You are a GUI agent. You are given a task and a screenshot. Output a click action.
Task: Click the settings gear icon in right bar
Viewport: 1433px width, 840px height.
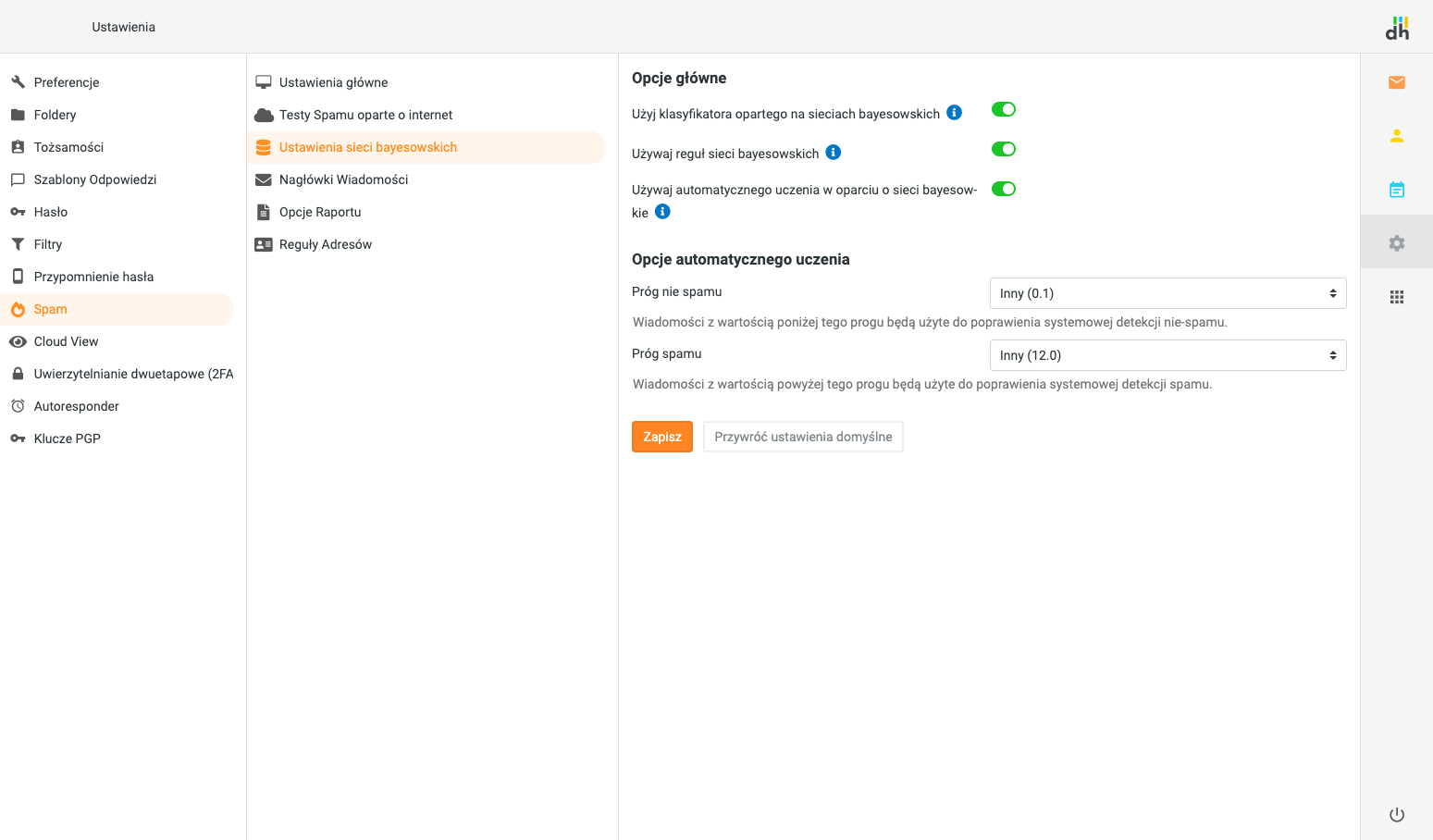(1397, 243)
